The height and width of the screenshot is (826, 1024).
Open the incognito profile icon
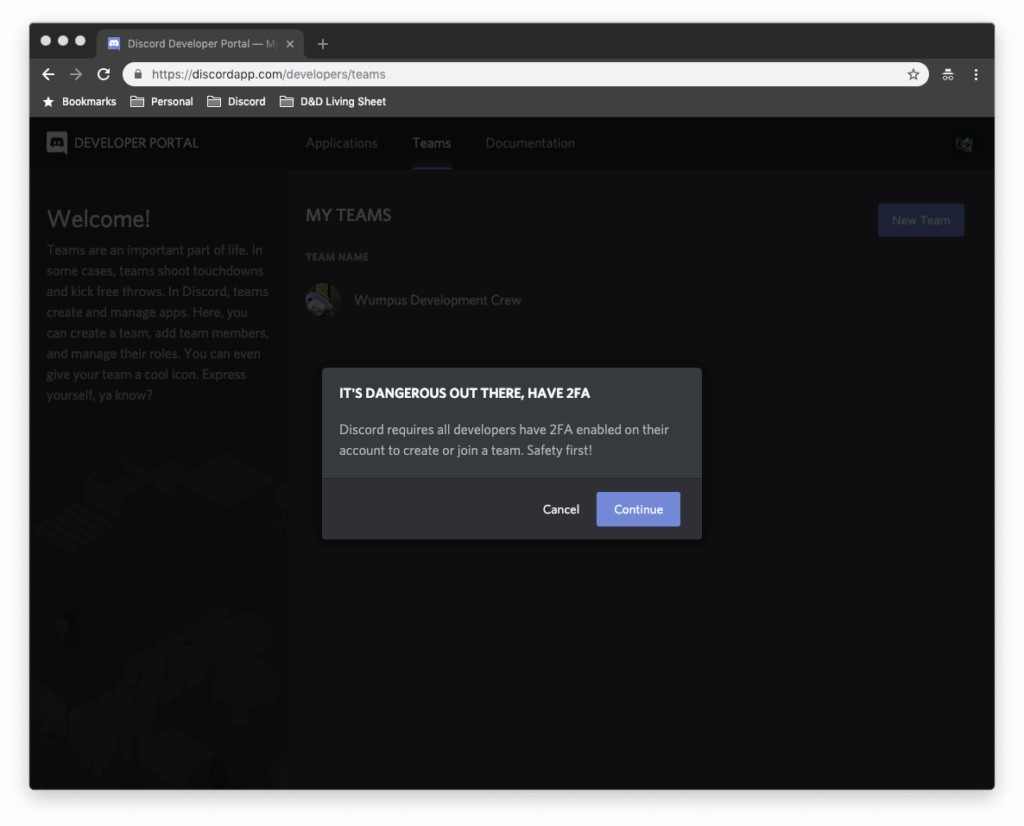point(948,74)
